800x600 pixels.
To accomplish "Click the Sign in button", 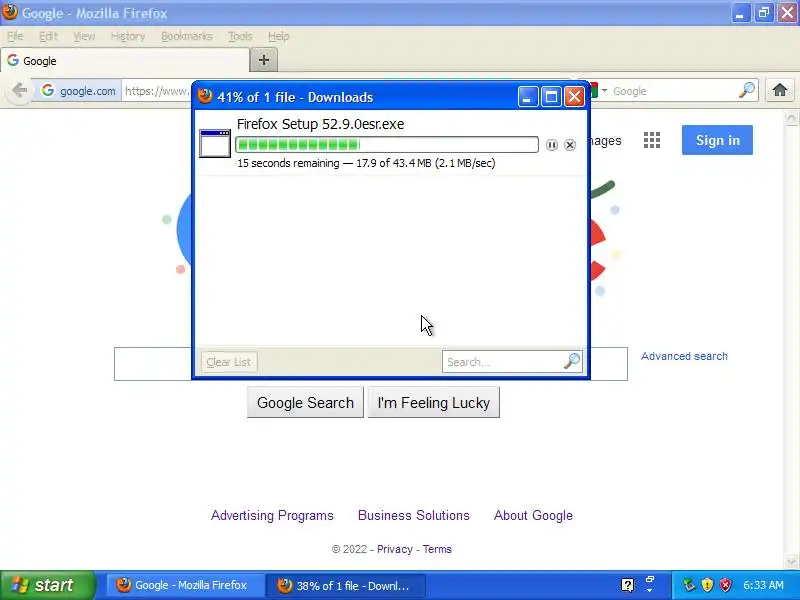I will 717,140.
